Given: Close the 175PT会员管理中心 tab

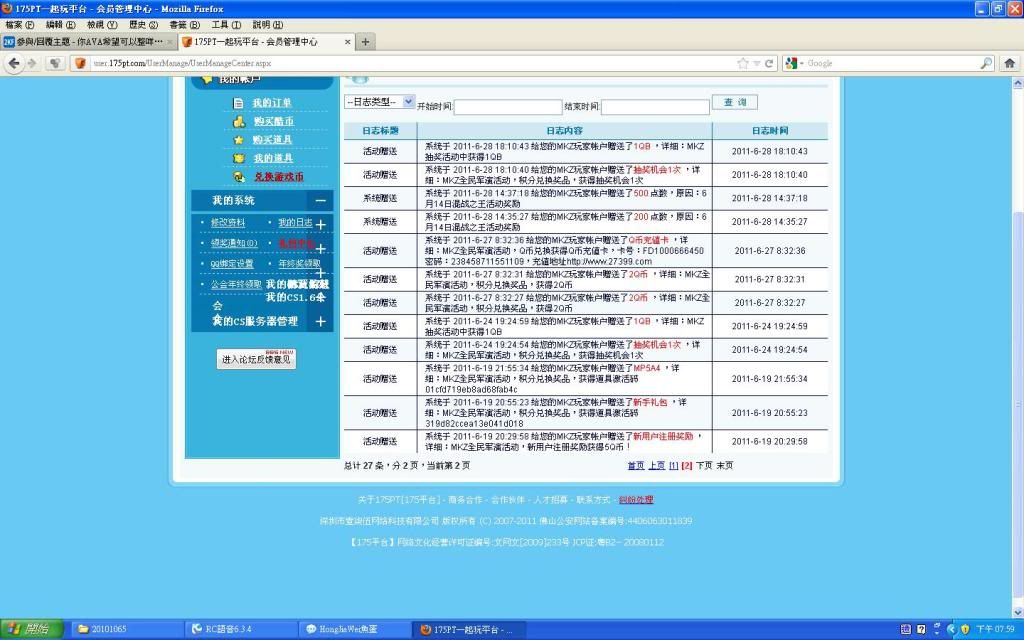Looking at the screenshot, I should [347, 42].
